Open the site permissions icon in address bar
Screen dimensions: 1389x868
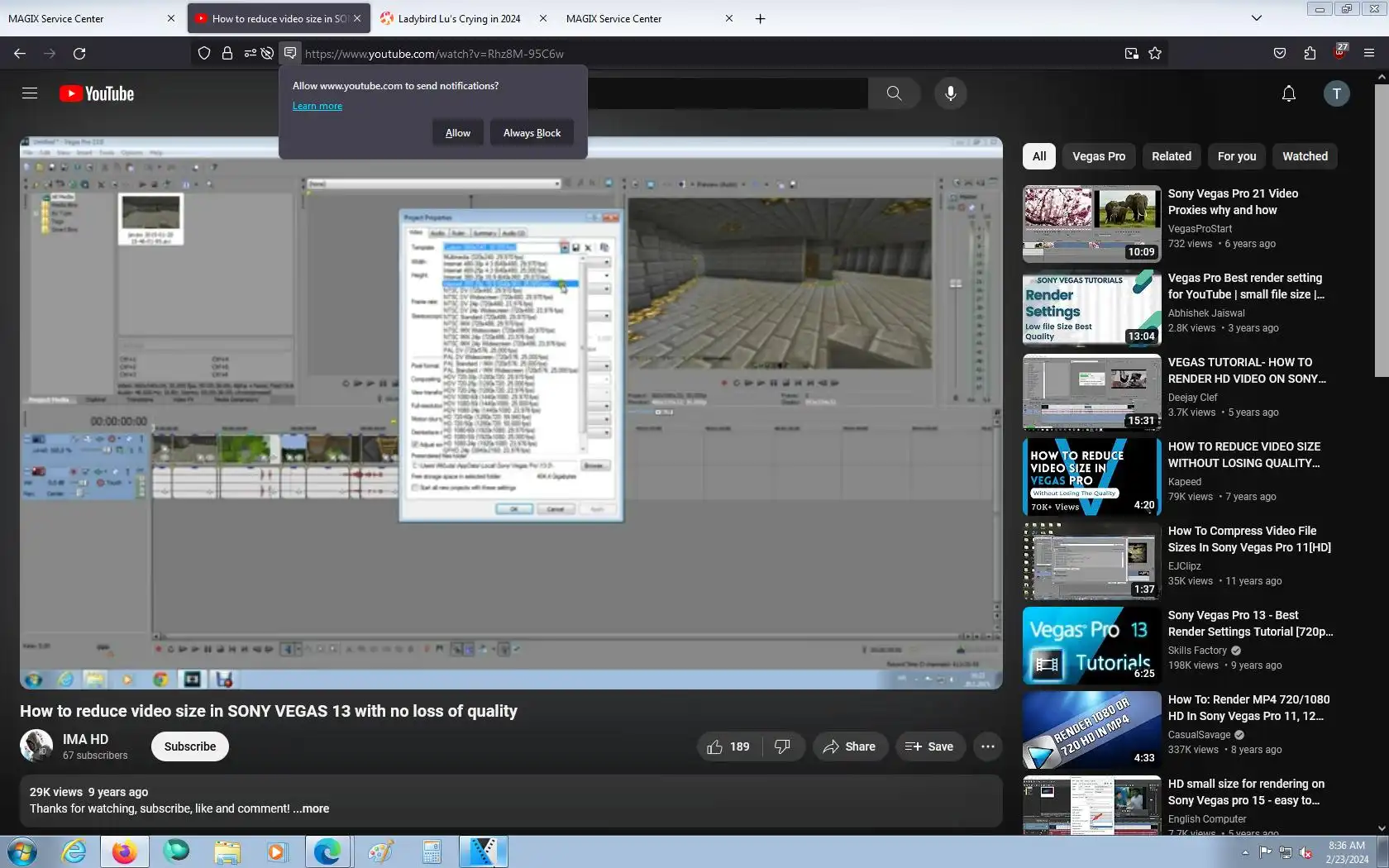tap(250, 54)
